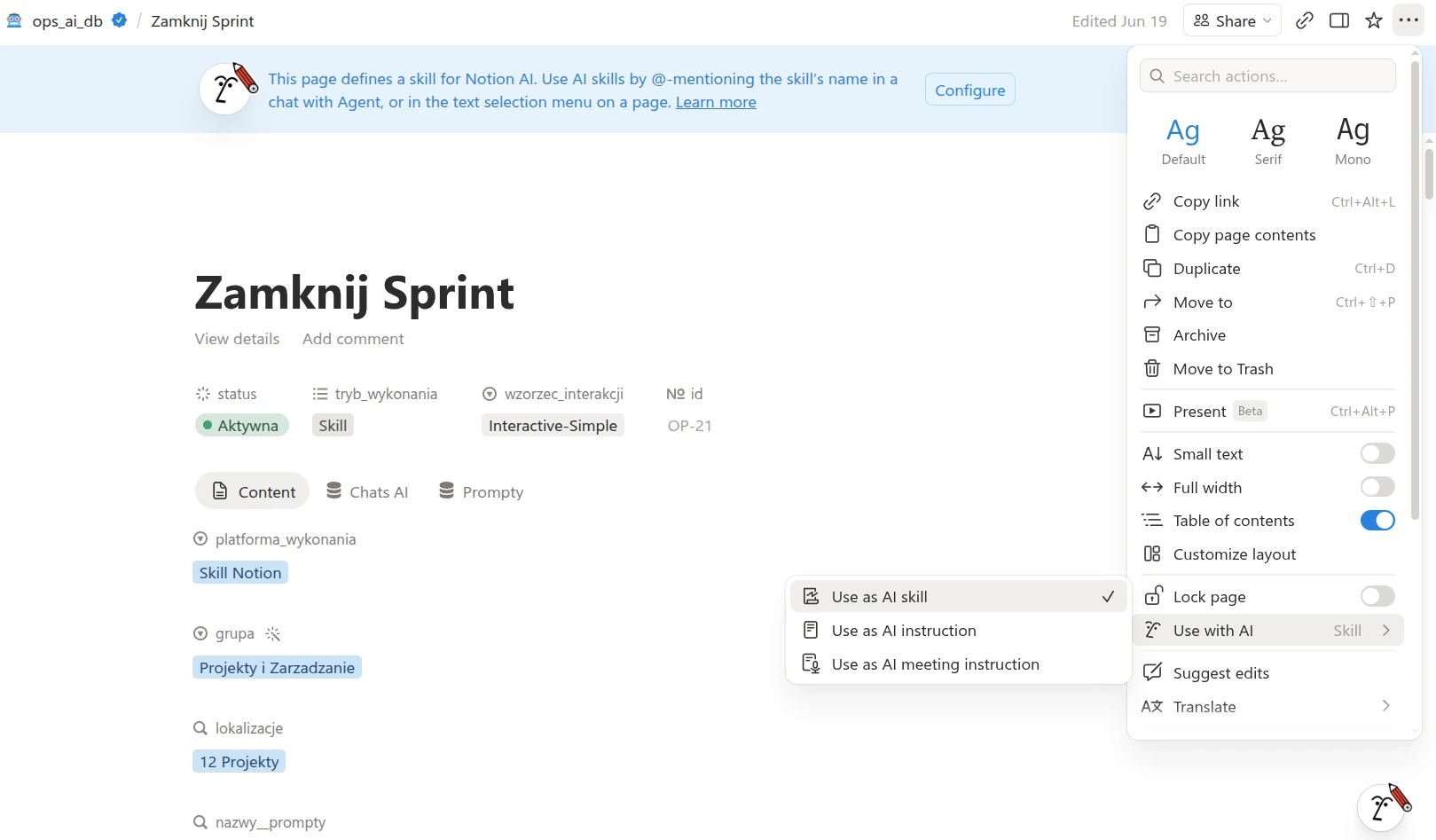
Task: Click the Move to arrow icon
Action: click(1152, 302)
